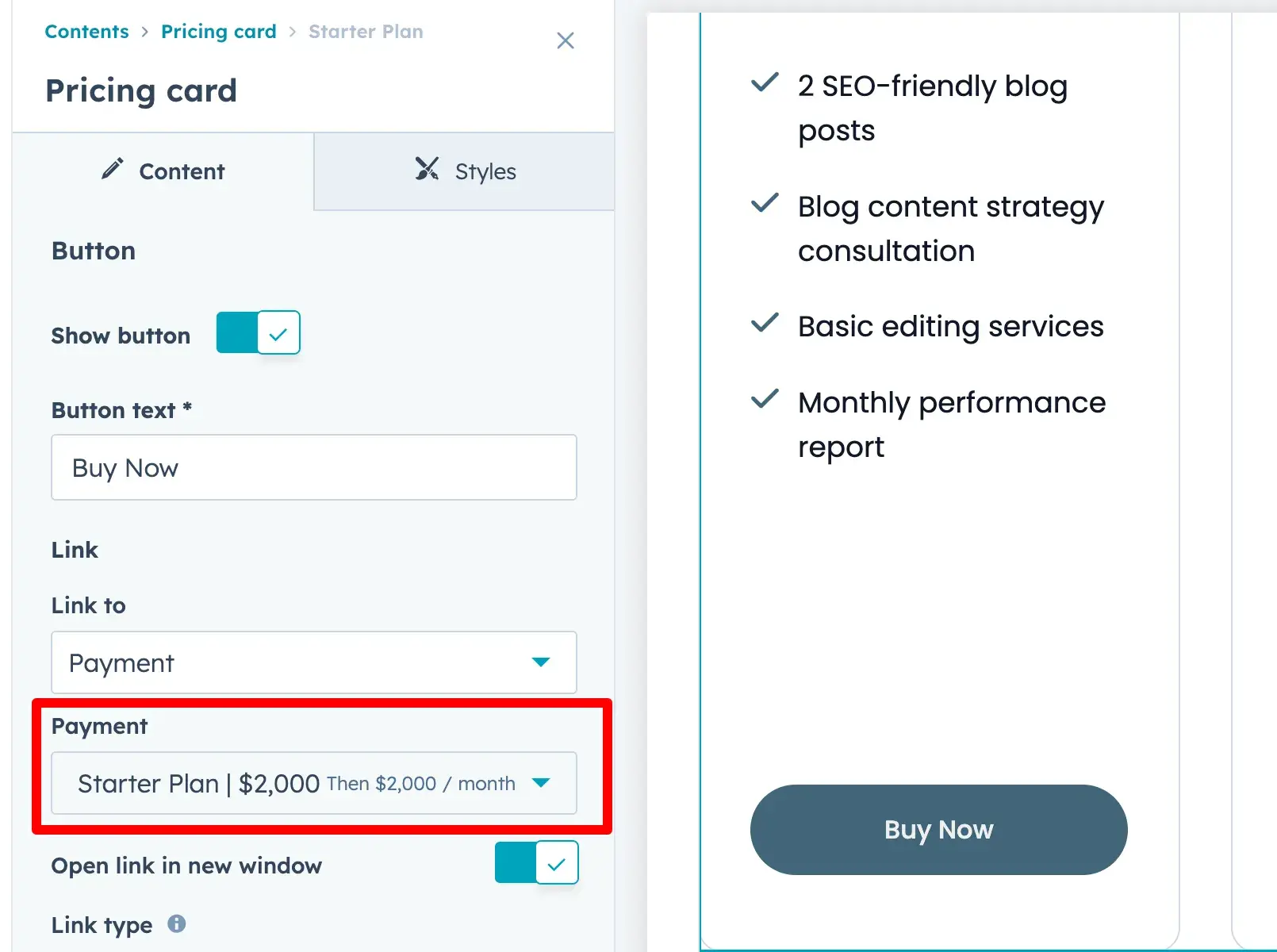Open the Link to dropdown
This screenshot has width=1277, height=952.
313,662
